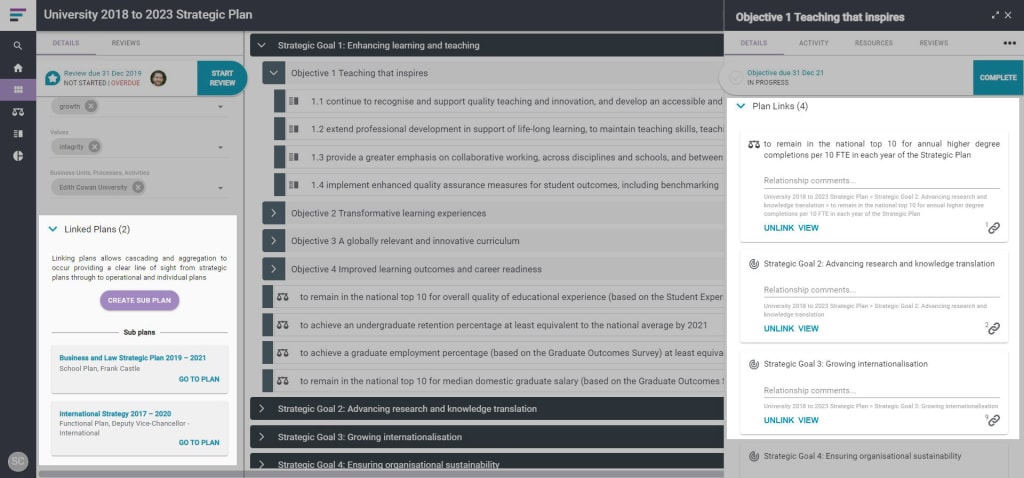Viewport: 1024px width, 478px height.
Task: Go to home via the sidebar house icon
Action: (18, 67)
